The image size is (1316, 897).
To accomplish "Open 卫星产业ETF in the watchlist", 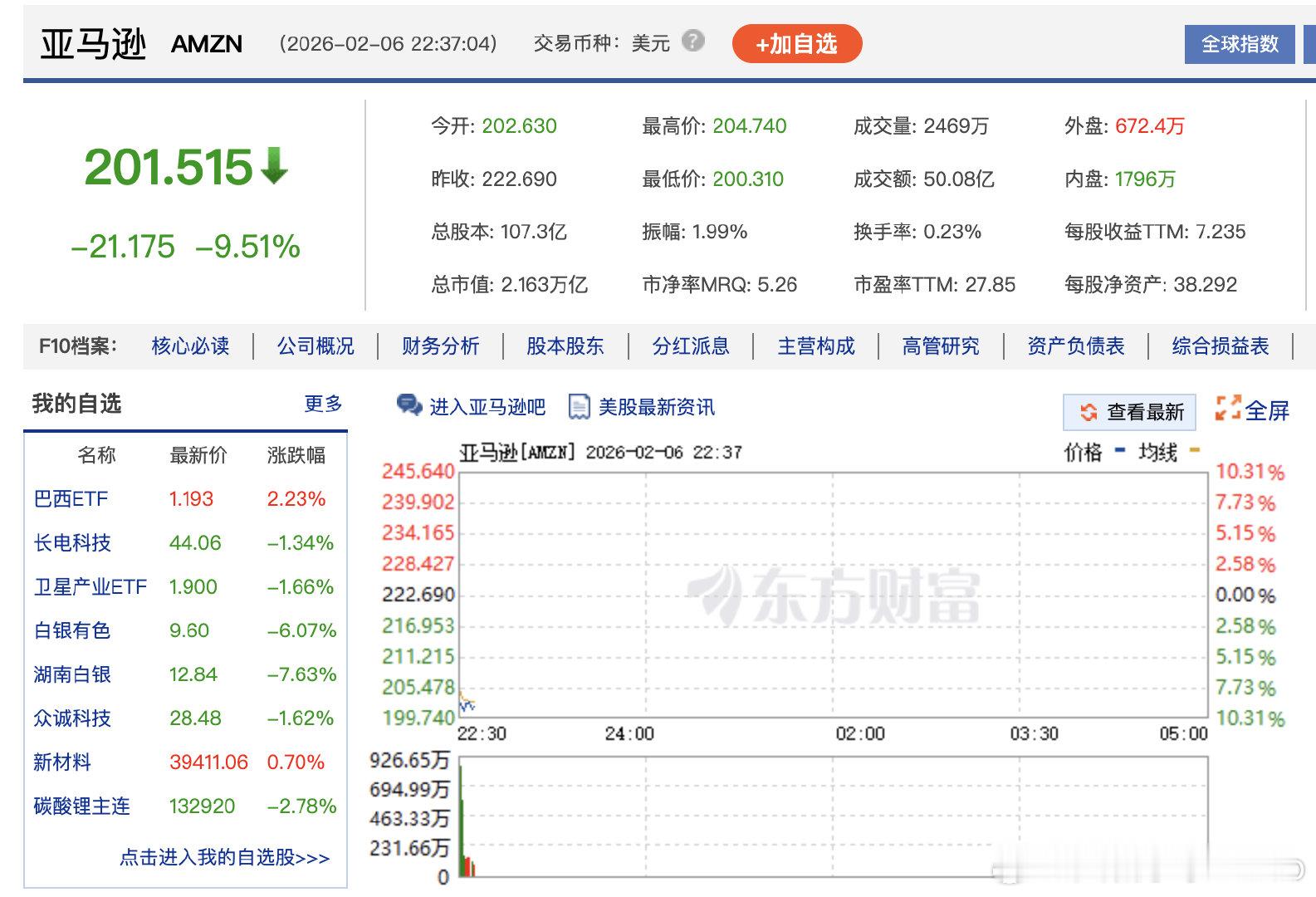I will pos(91,587).
